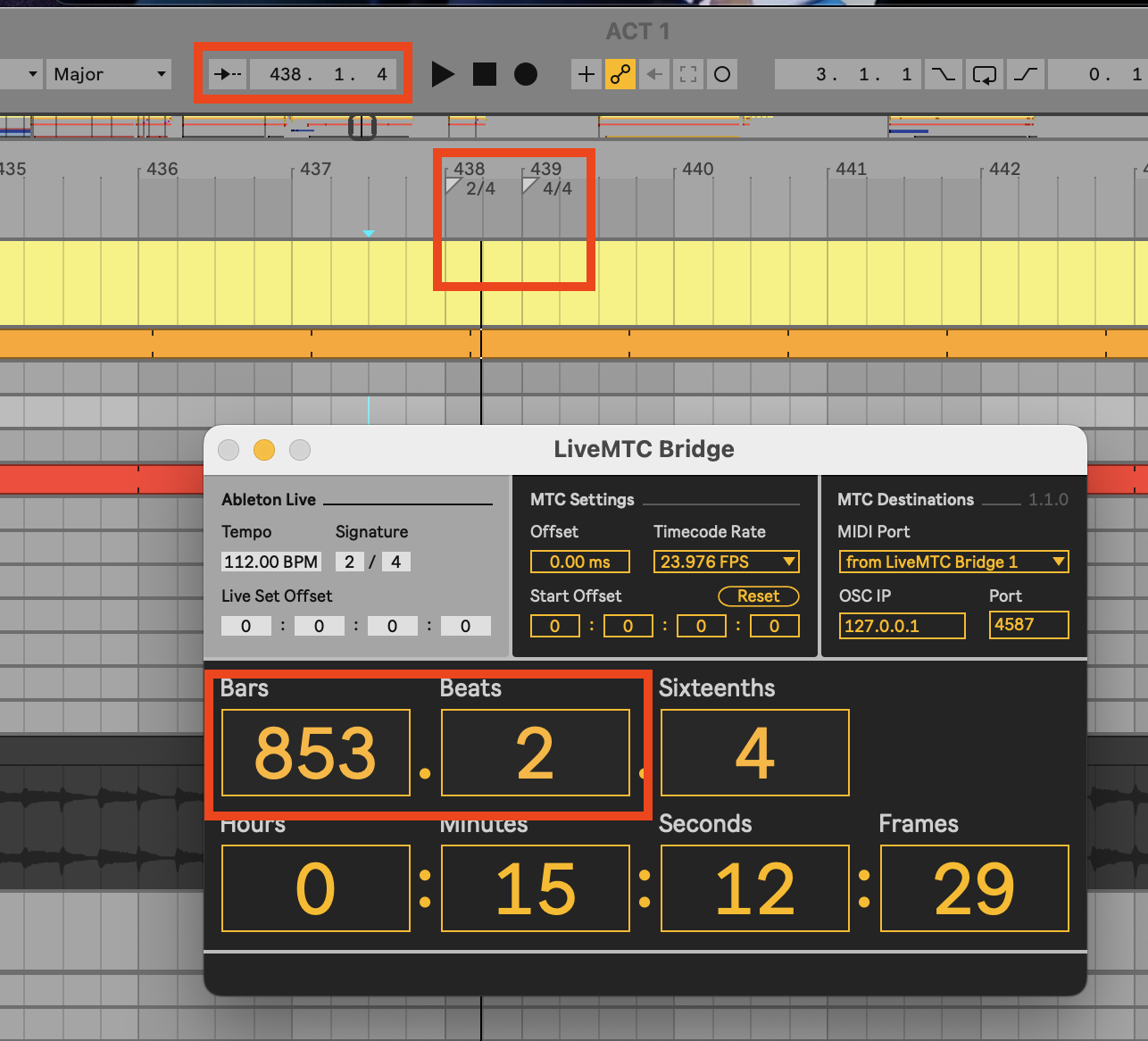Click the MIDI Arrangement Overdub plus icon
Viewport: 1148px width, 1041px height.
pyautogui.click(x=586, y=74)
